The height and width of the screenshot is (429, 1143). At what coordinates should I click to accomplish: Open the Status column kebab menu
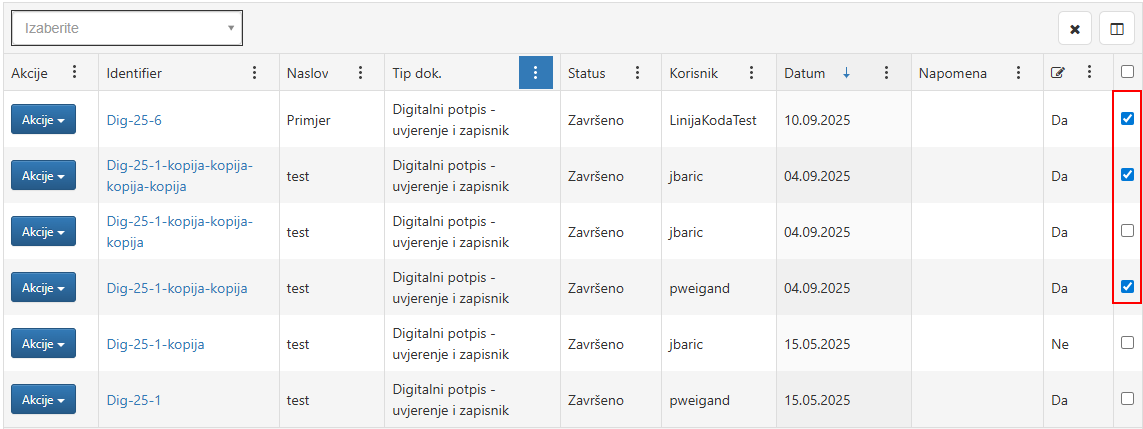tap(637, 73)
